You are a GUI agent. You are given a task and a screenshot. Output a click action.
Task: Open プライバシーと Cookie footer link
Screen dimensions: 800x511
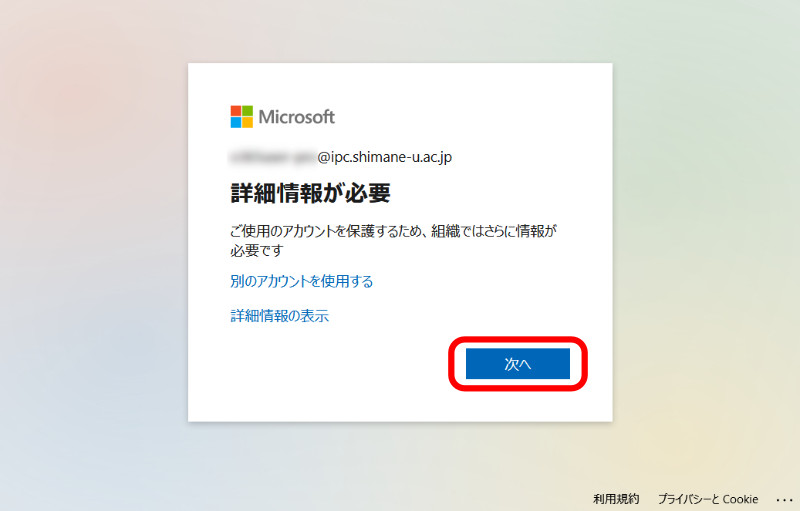(x=708, y=499)
